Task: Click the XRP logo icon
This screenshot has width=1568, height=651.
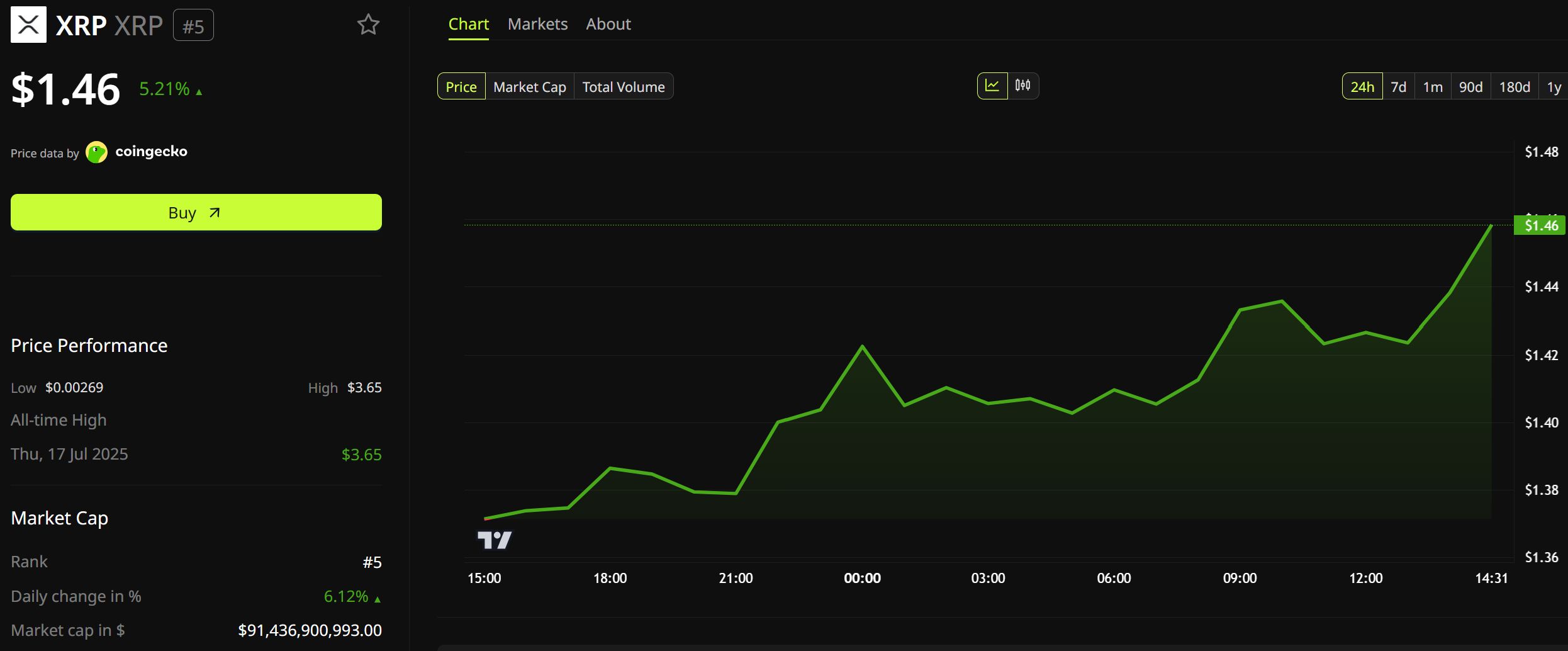Action: tap(28, 25)
